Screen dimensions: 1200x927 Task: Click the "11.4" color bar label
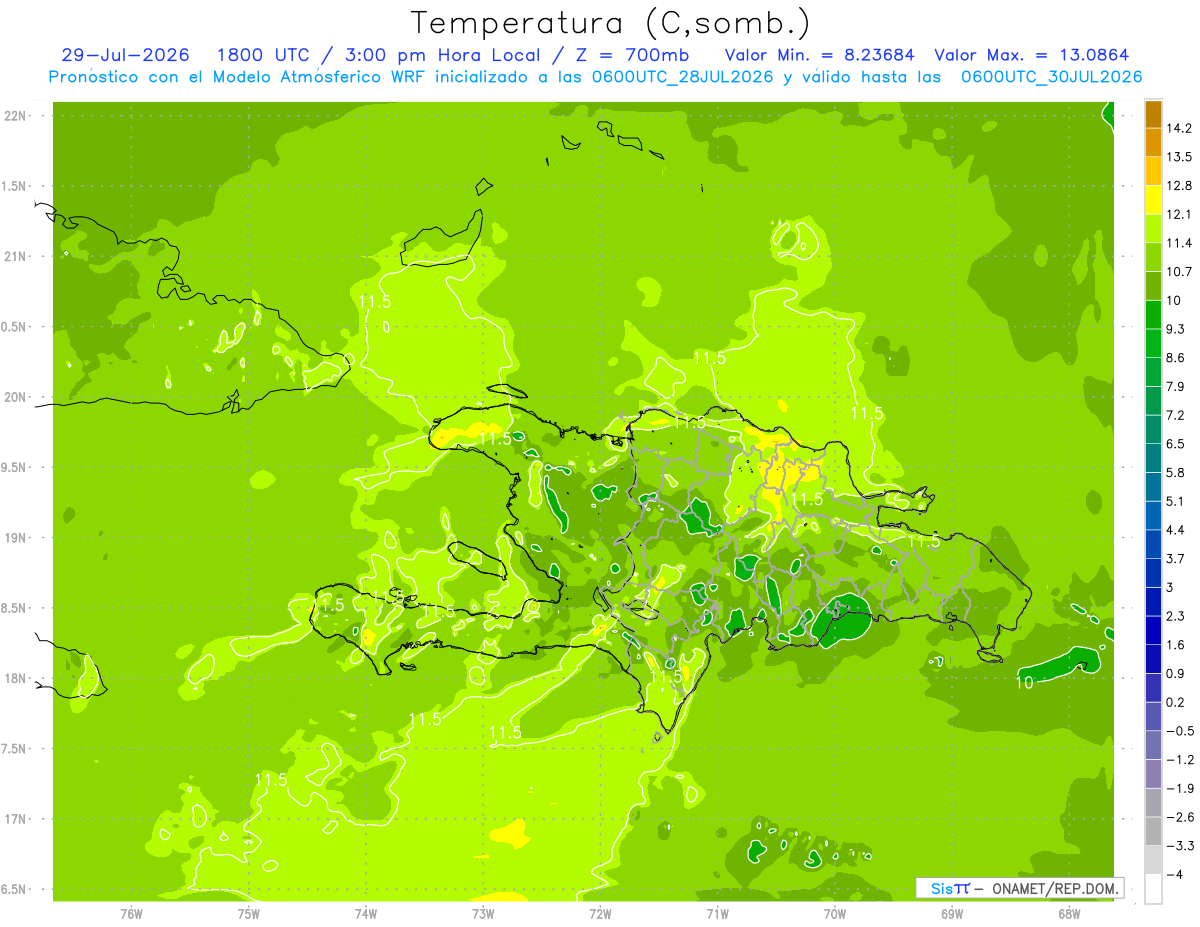(x=1180, y=243)
